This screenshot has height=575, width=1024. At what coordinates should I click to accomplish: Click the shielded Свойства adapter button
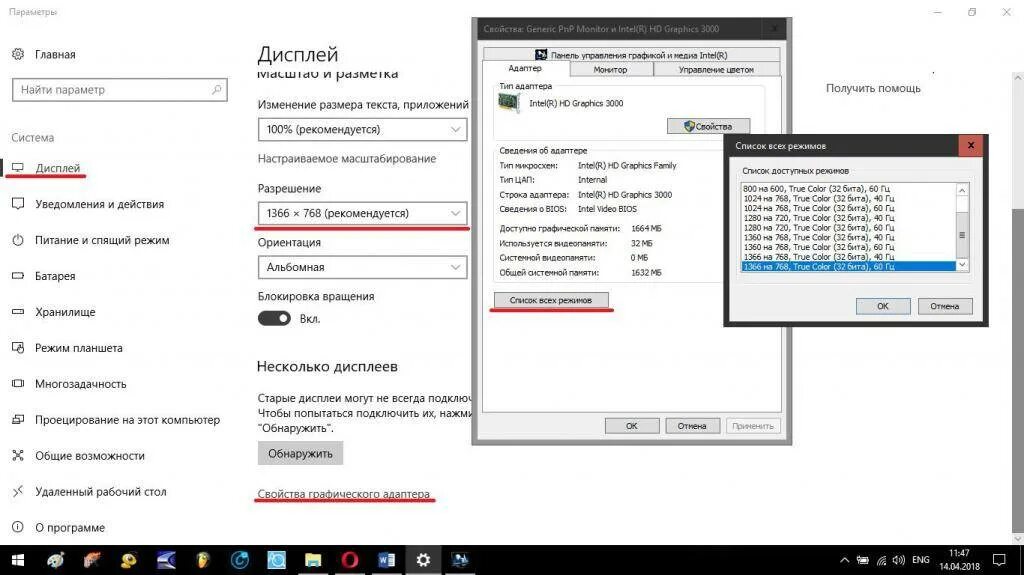709,126
